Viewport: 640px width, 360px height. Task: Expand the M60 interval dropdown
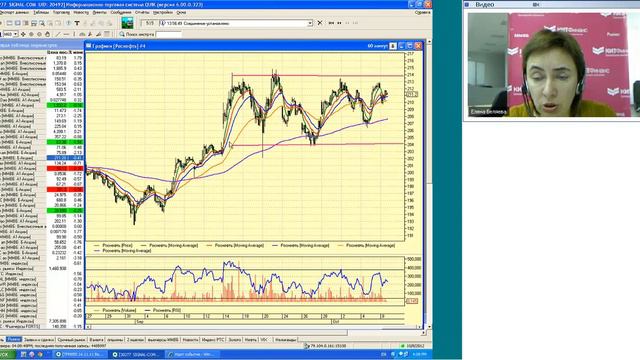(16, 34)
